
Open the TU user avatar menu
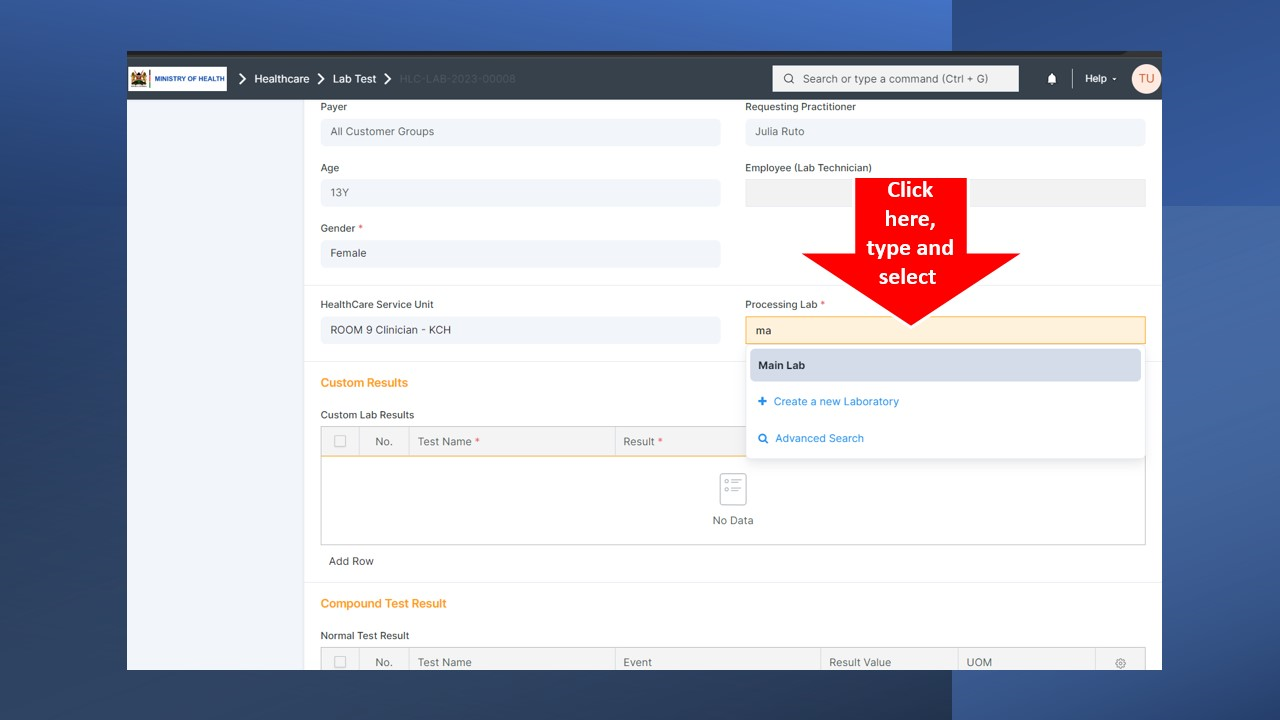point(1146,79)
